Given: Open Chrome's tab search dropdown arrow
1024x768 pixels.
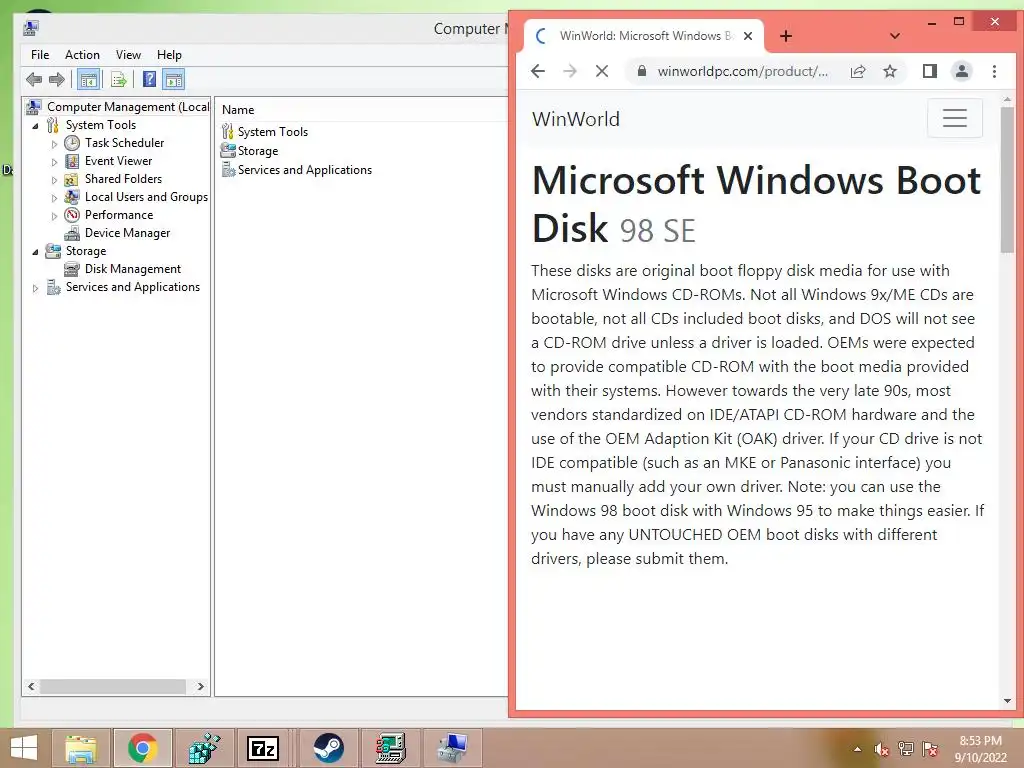Looking at the screenshot, I should pyautogui.click(x=895, y=36).
